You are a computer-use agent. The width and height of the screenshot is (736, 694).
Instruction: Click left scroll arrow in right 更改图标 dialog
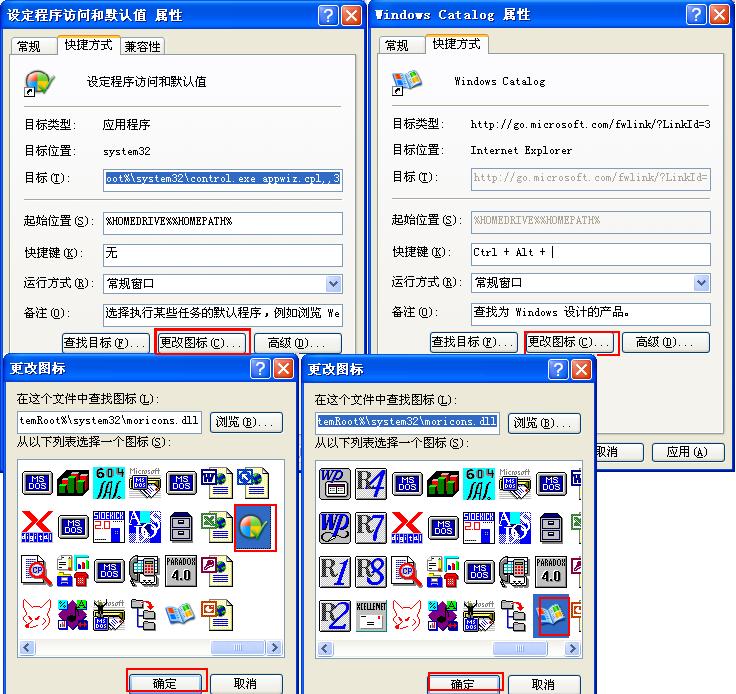(325, 648)
